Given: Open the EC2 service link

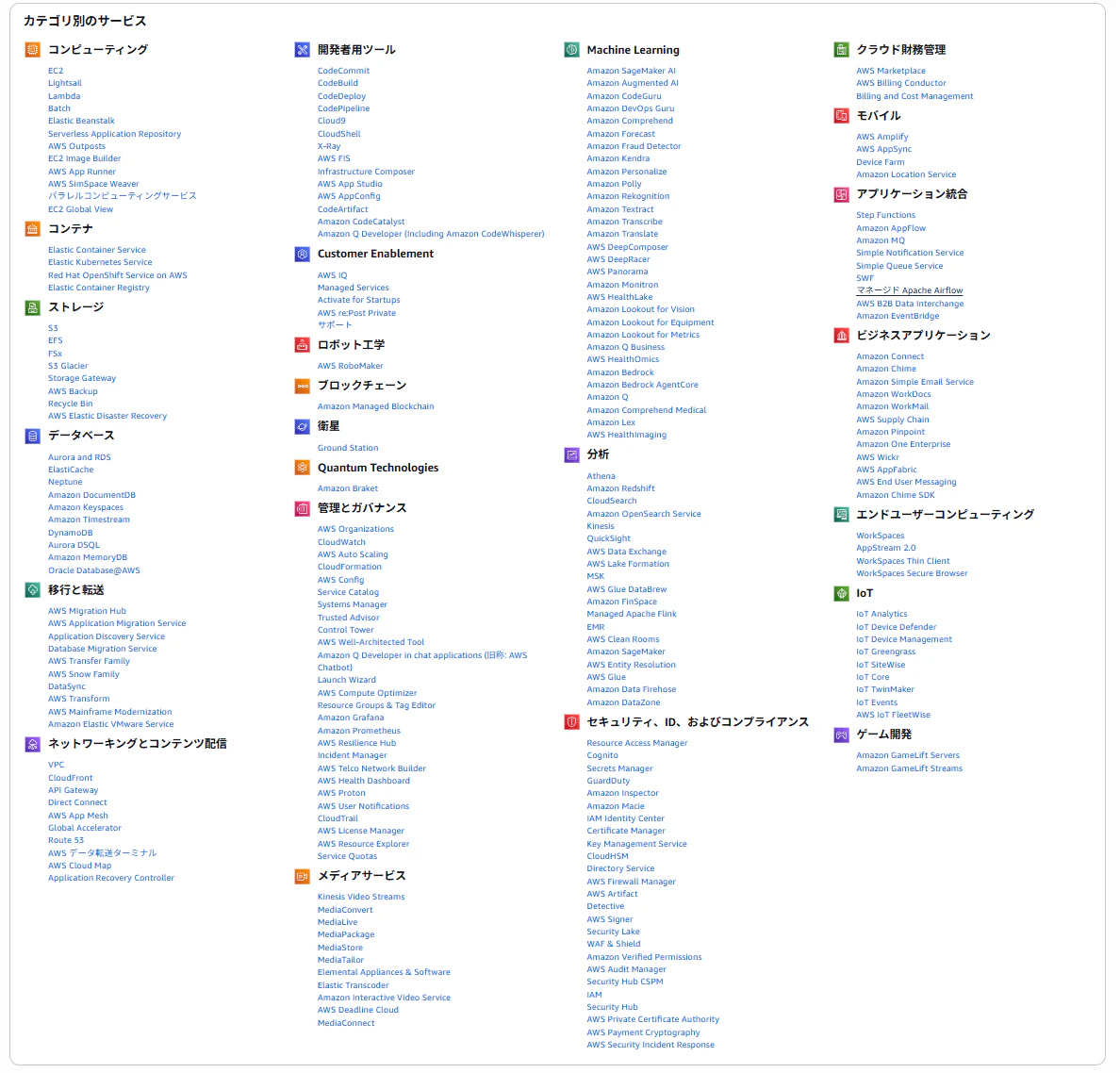Looking at the screenshot, I should pos(56,71).
